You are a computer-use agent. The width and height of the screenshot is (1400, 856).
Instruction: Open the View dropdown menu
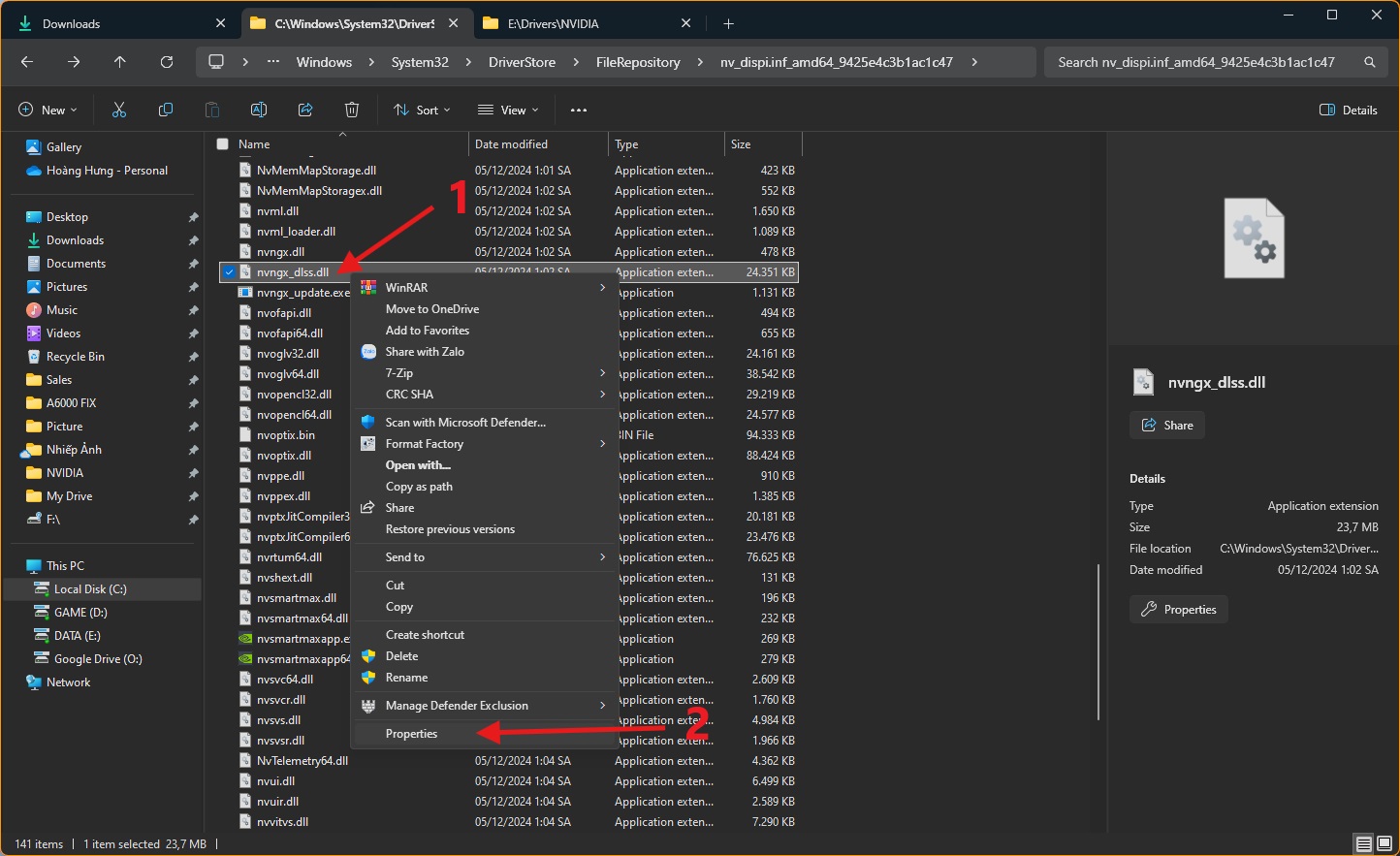click(x=508, y=111)
